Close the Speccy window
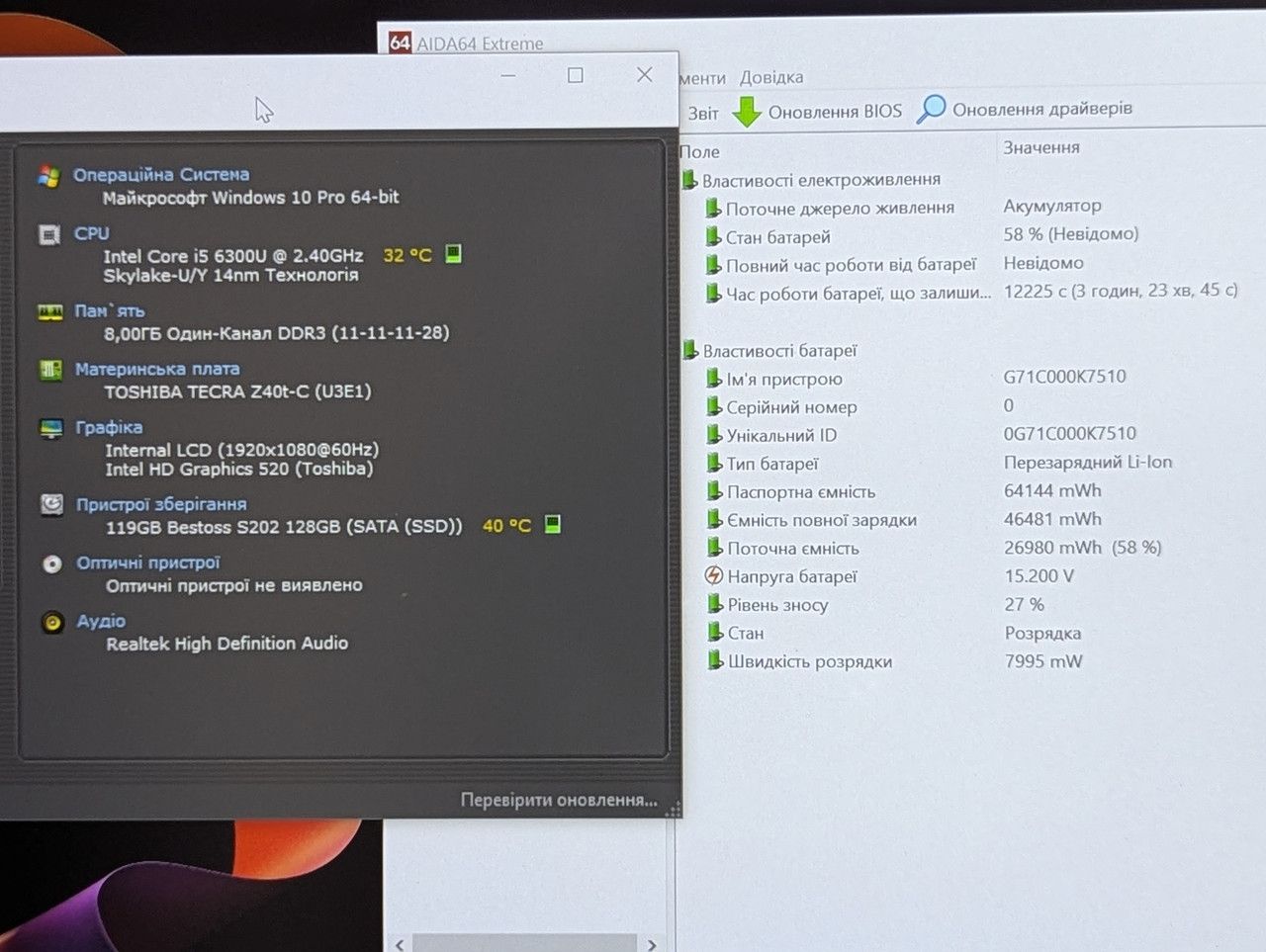Viewport: 1266px width, 952px height. pos(645,74)
